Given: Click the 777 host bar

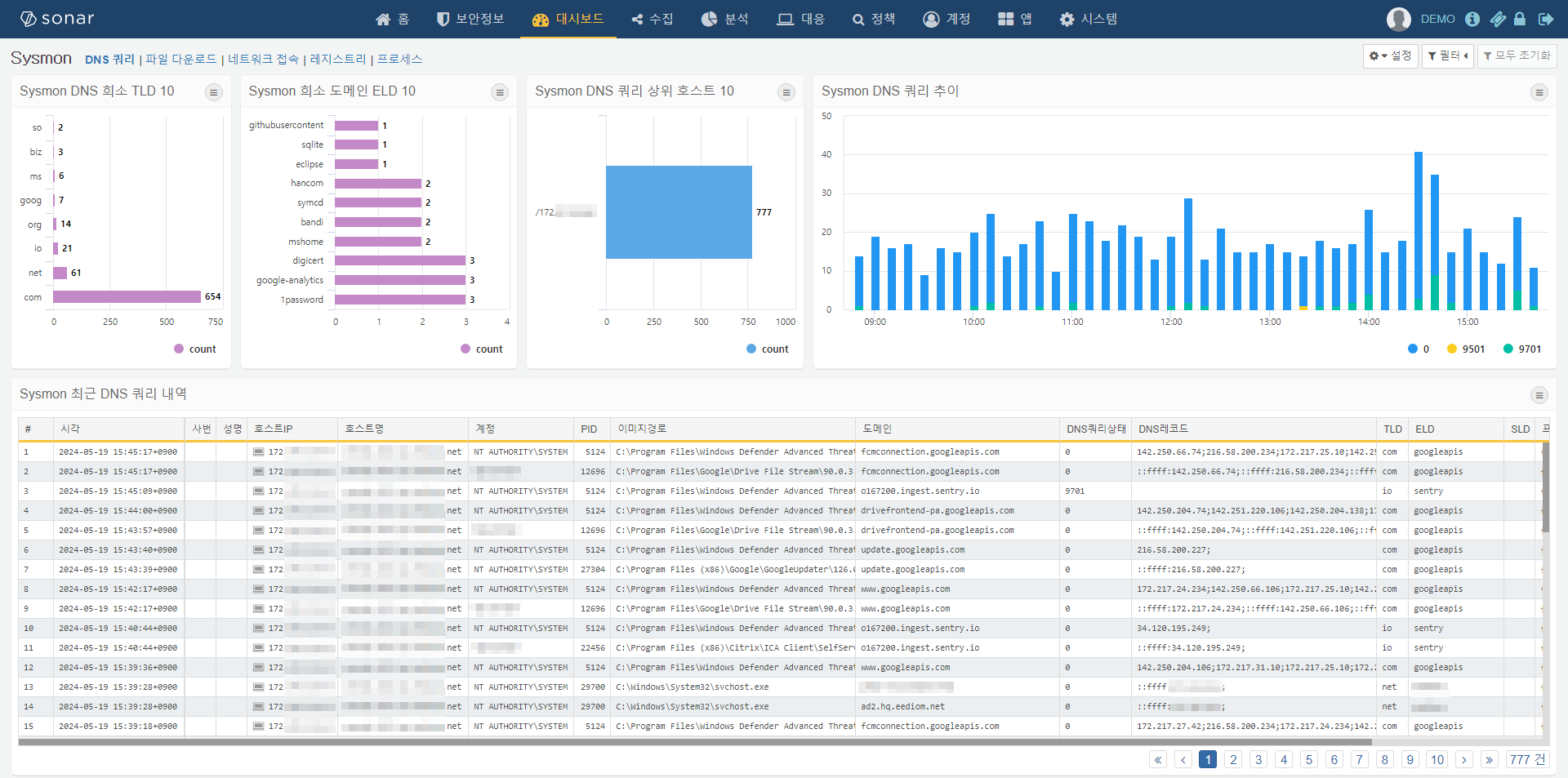Looking at the screenshot, I should click(x=679, y=212).
